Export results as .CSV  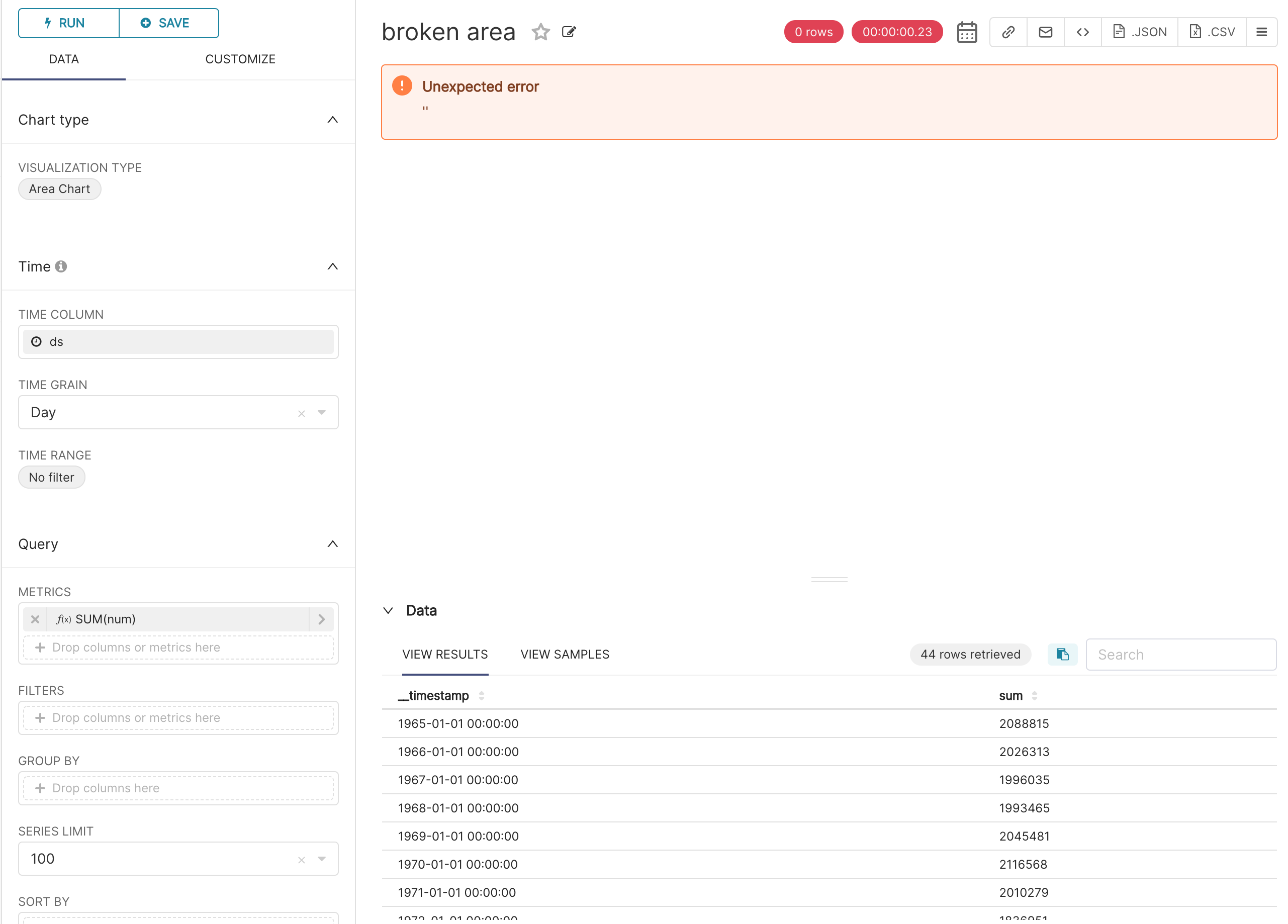(1212, 32)
